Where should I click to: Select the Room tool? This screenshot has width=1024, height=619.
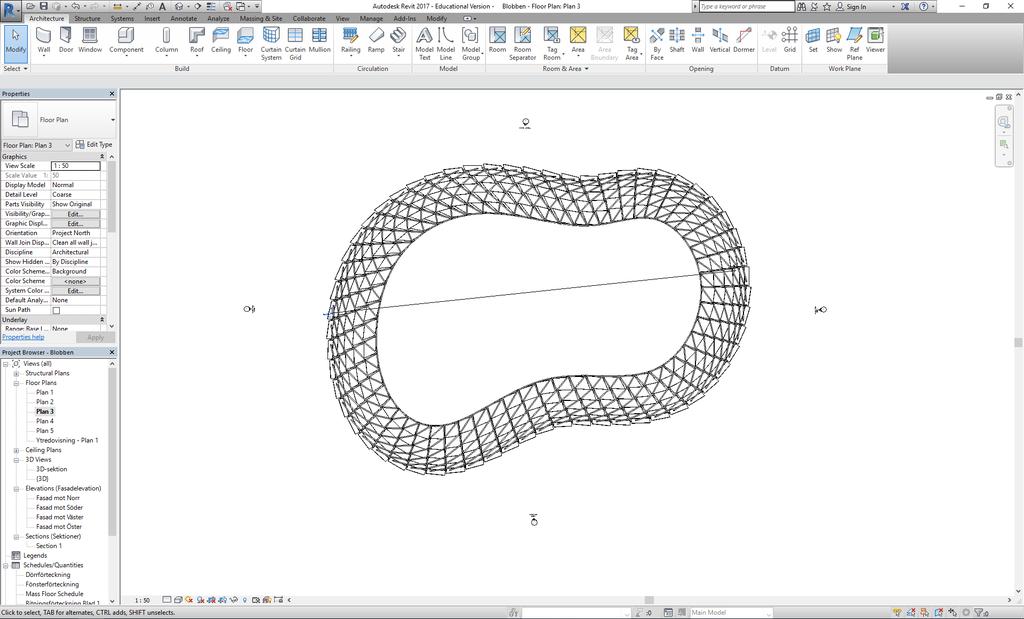pos(498,40)
